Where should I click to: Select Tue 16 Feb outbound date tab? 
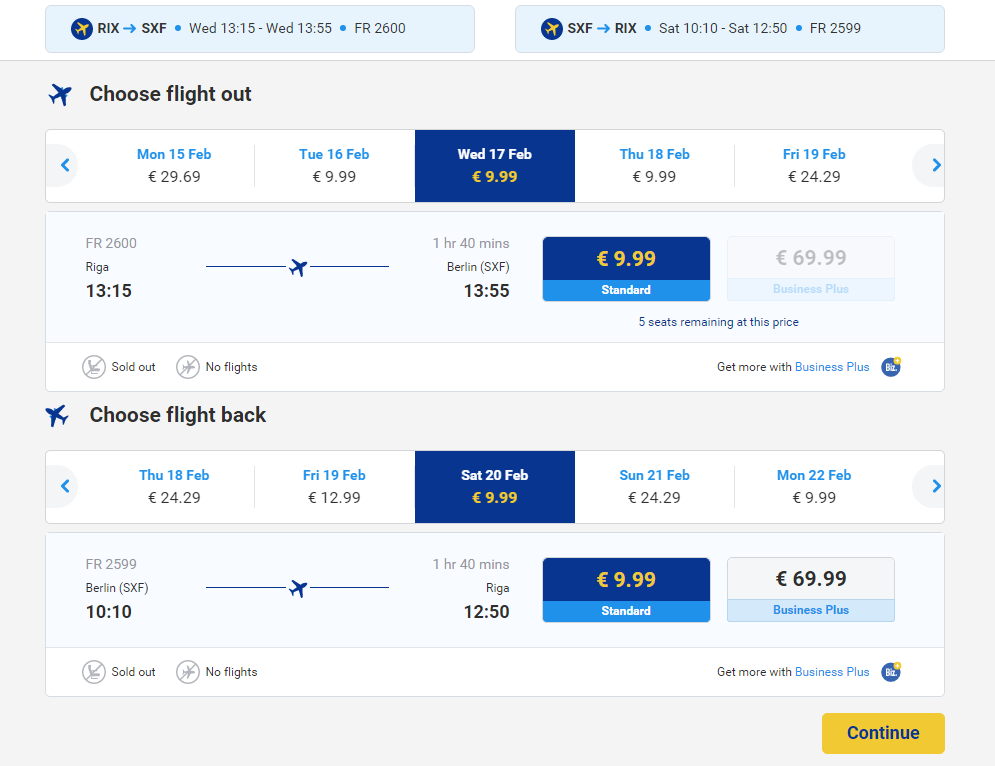pyautogui.click(x=334, y=166)
